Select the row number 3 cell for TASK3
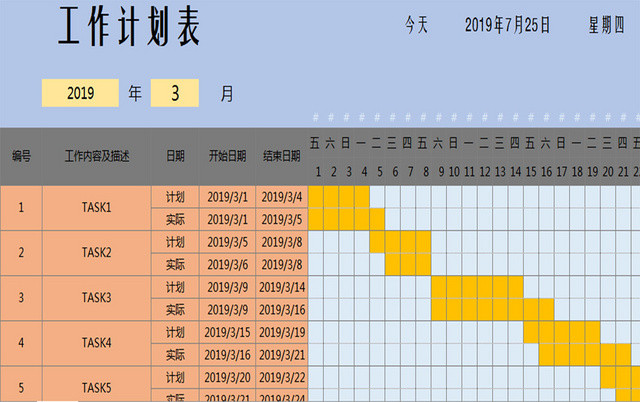 coord(21,298)
